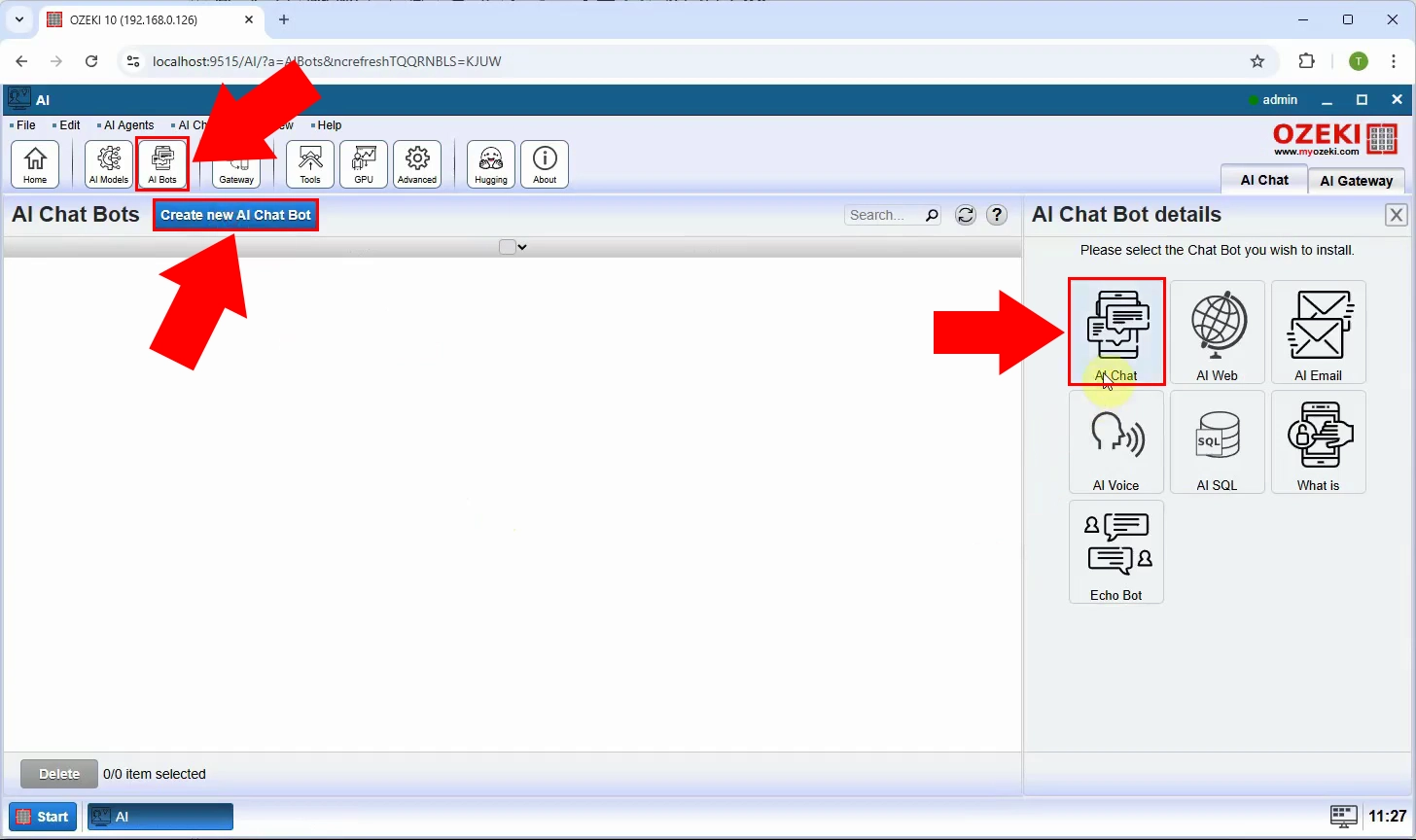
Task: Expand the dropdown arrow beside select-all checkbox
Action: pos(522,247)
